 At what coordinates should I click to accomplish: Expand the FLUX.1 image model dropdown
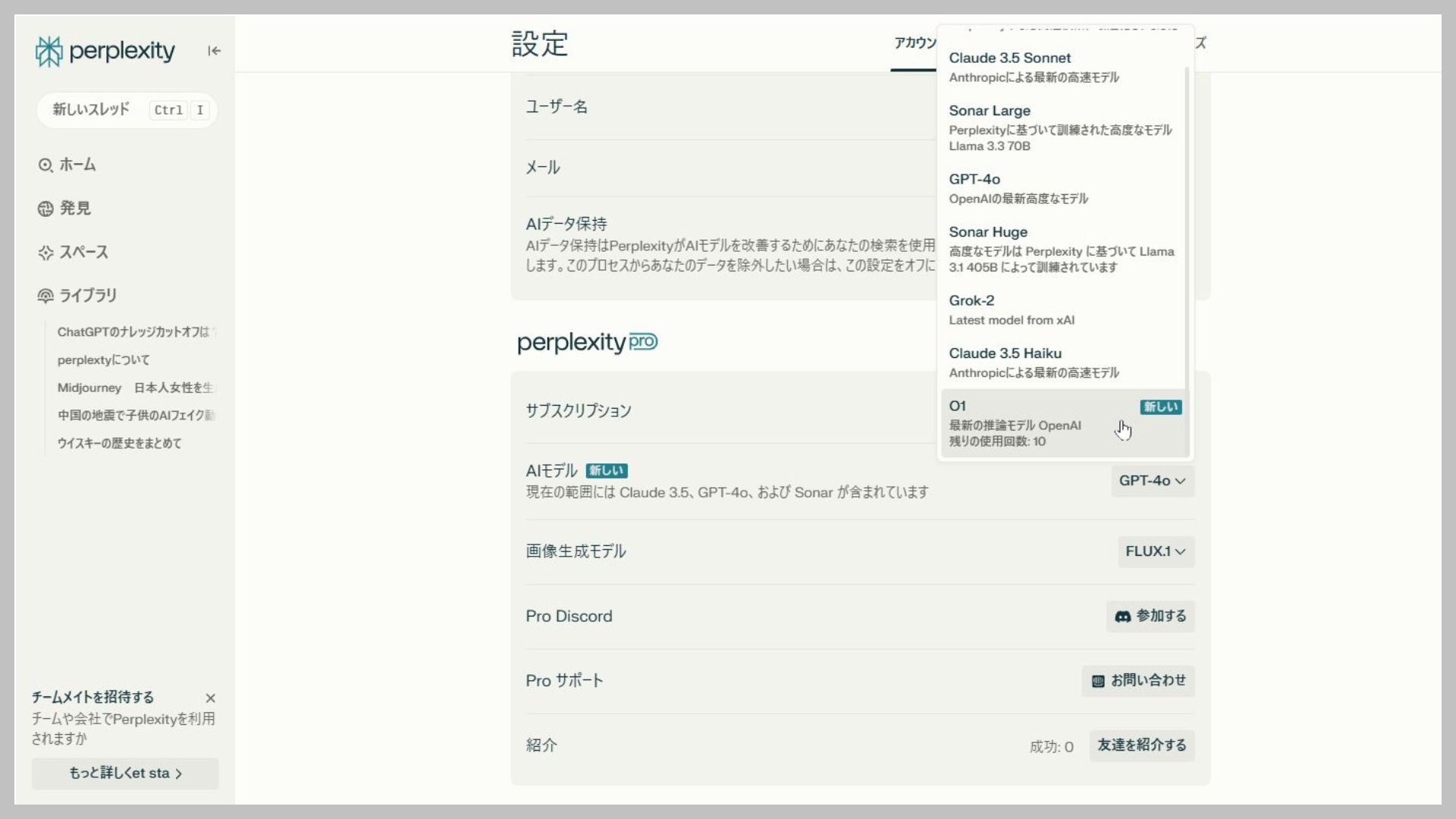point(1155,551)
